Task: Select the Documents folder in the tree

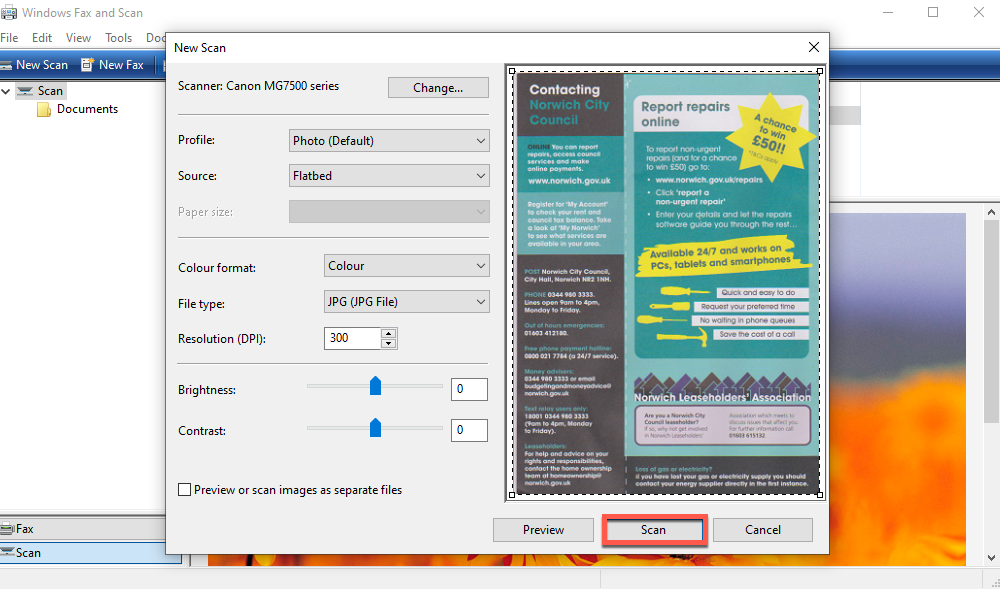Action: pos(78,109)
